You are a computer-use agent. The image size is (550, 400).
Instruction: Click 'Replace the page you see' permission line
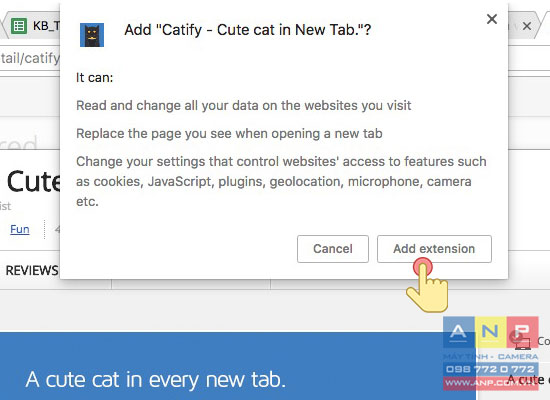pos(229,134)
